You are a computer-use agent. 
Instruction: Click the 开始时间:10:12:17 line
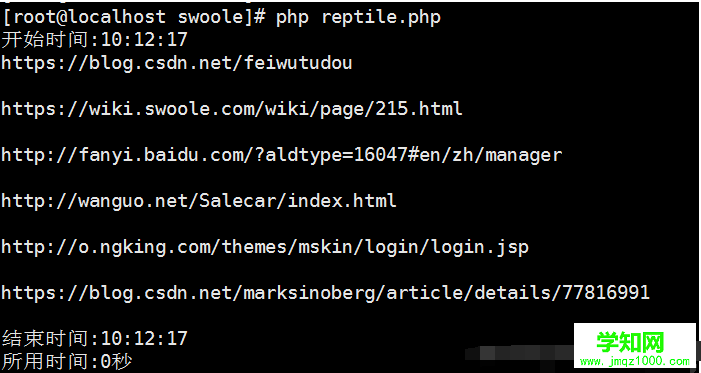(x=94, y=39)
